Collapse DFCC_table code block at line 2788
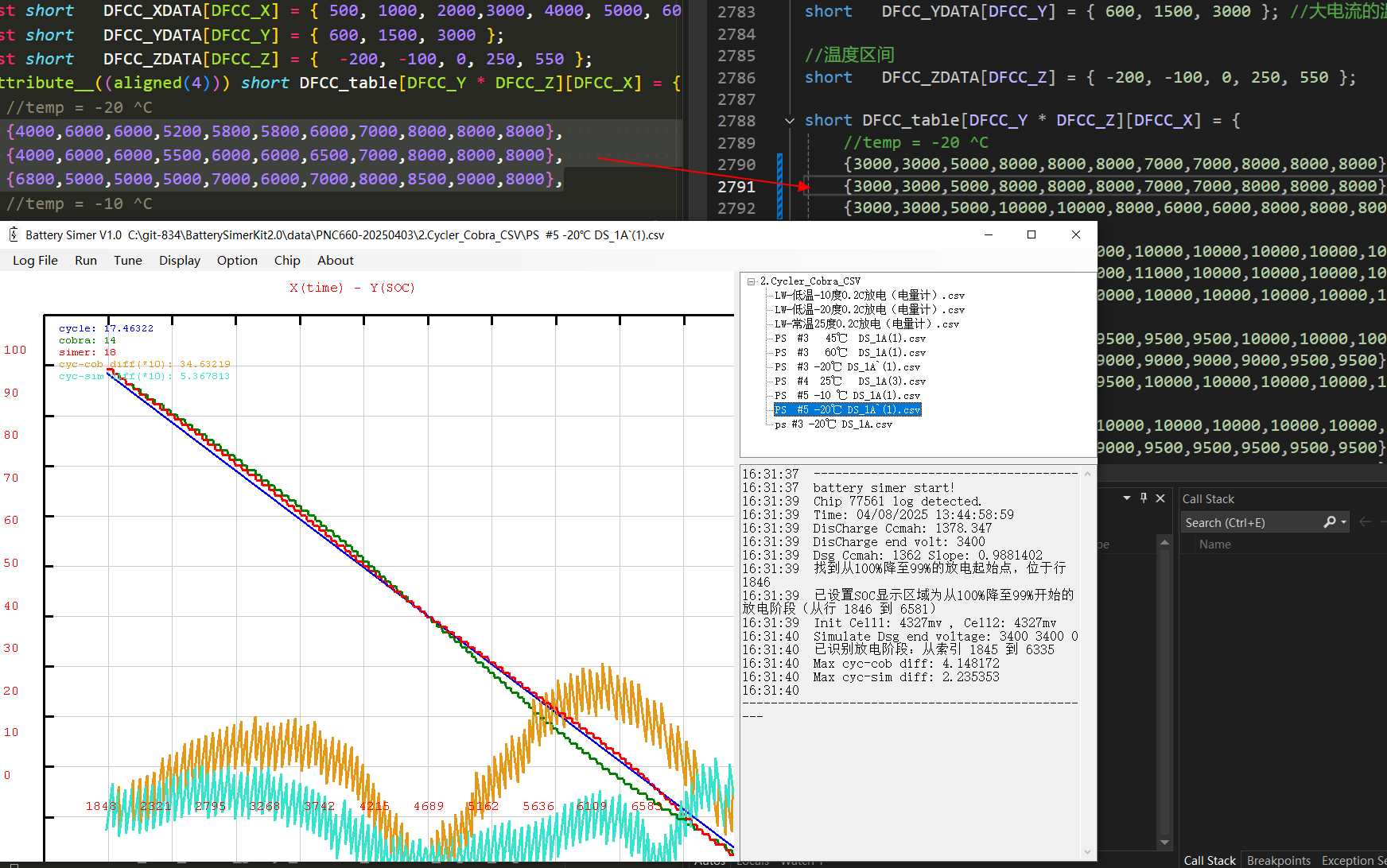Screen dimensions: 1387x868 point(790,121)
